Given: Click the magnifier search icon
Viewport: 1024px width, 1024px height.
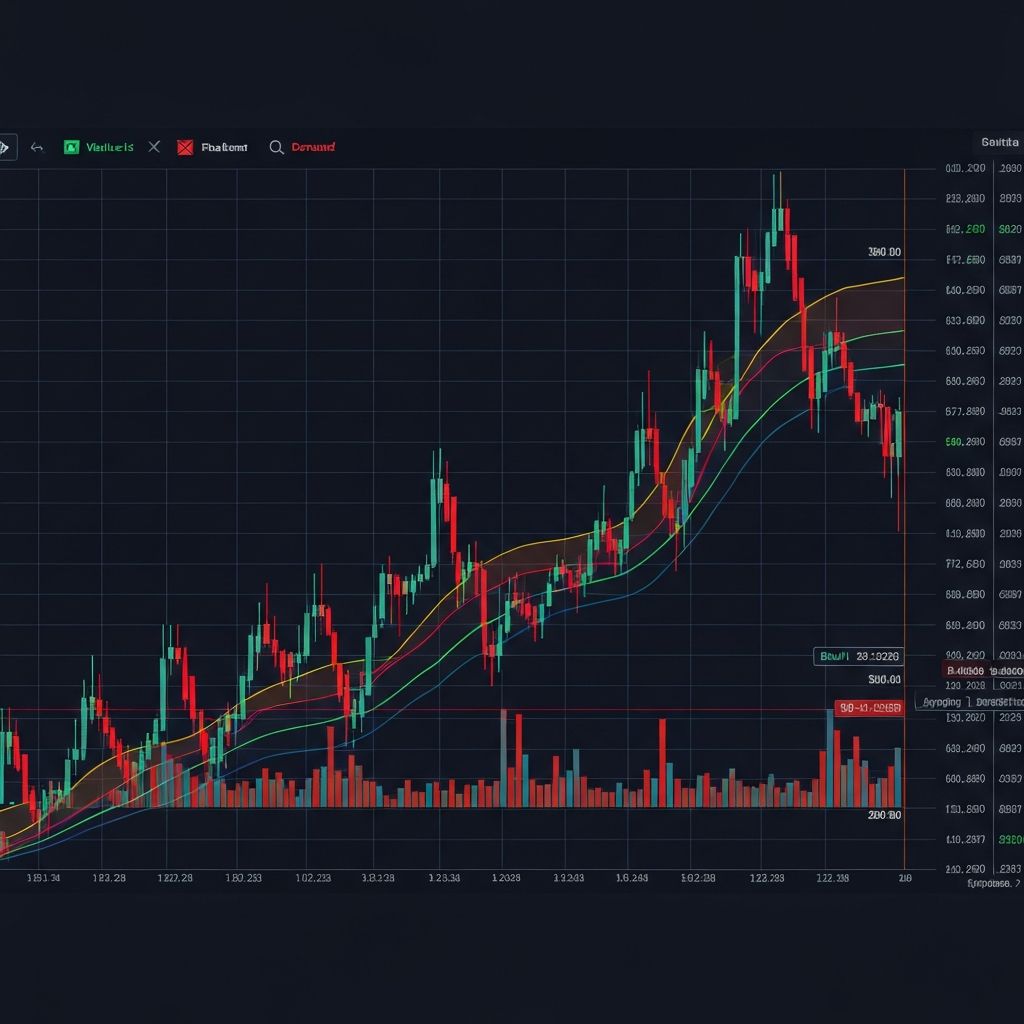Looking at the screenshot, I should 277,147.
